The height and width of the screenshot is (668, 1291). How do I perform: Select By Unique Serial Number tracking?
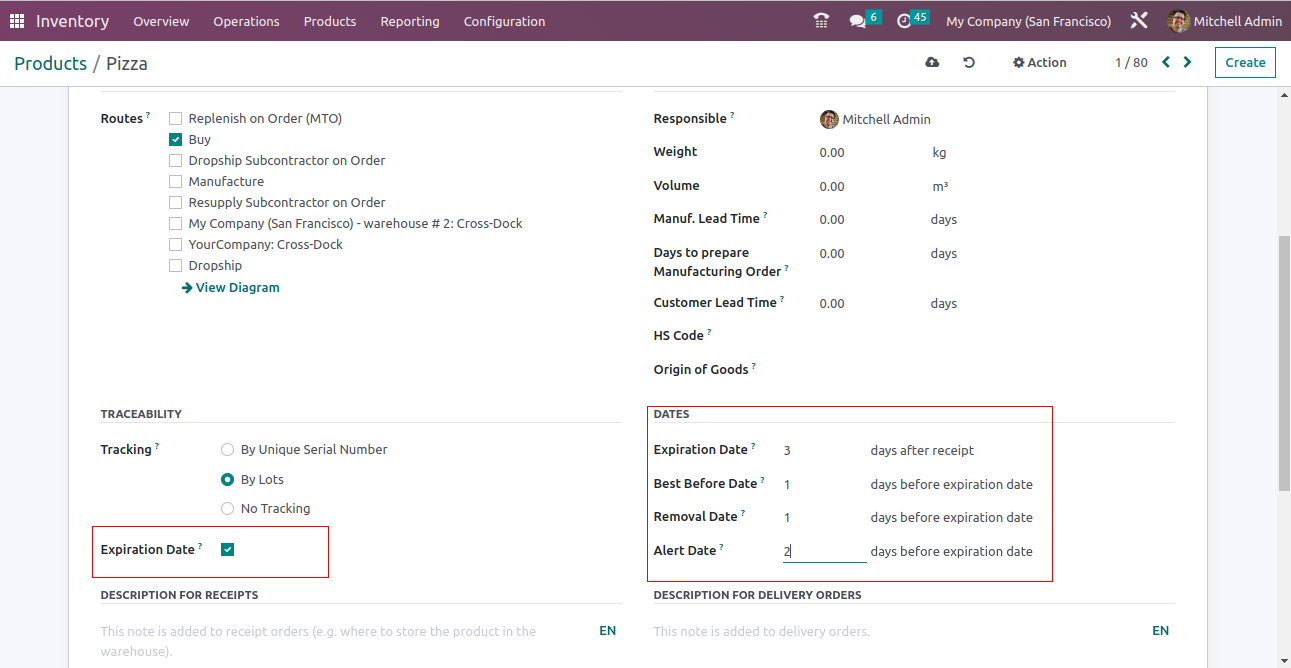click(x=228, y=450)
